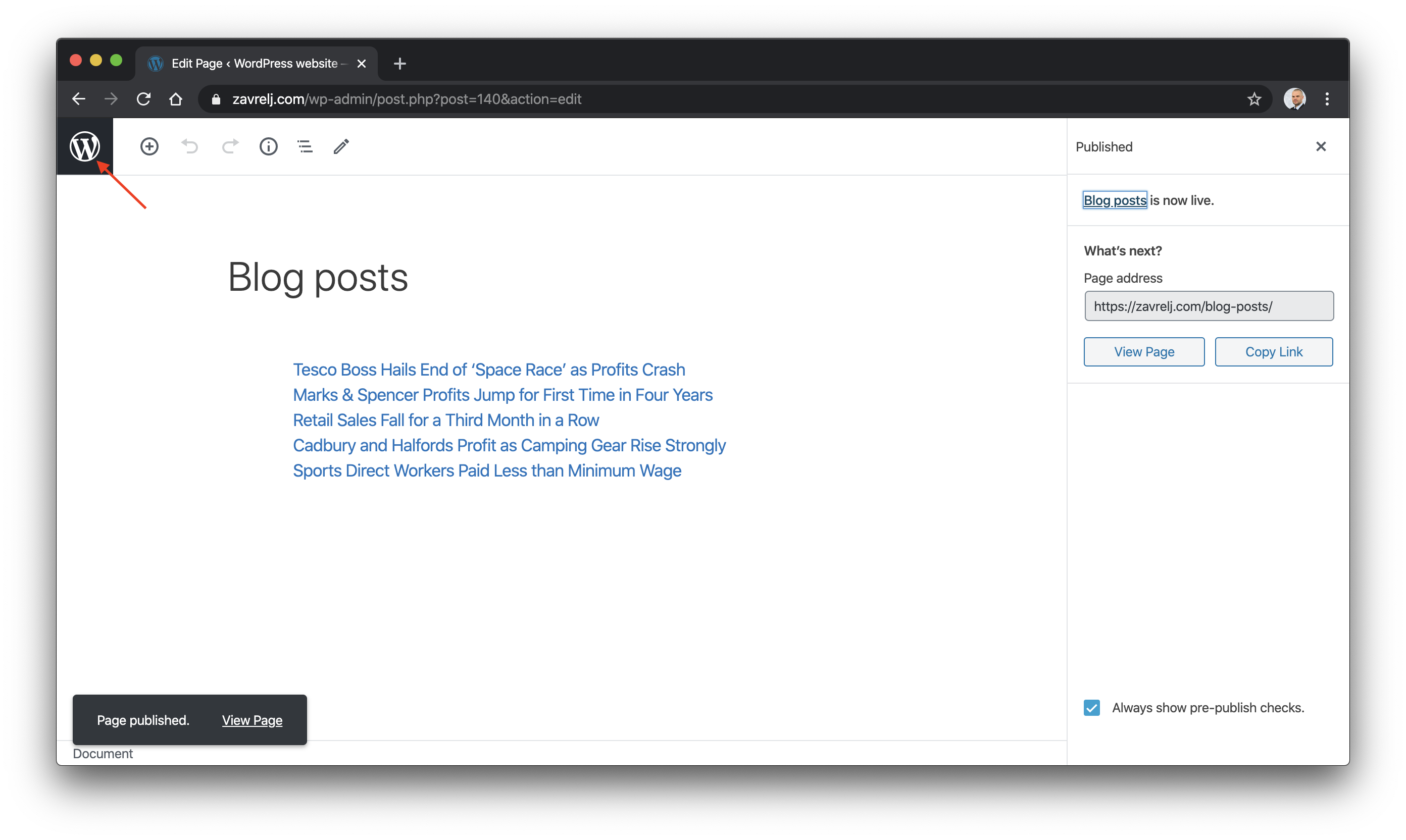Click View Page in published snackbar
Viewport: 1406px width, 840px height.
[252, 720]
